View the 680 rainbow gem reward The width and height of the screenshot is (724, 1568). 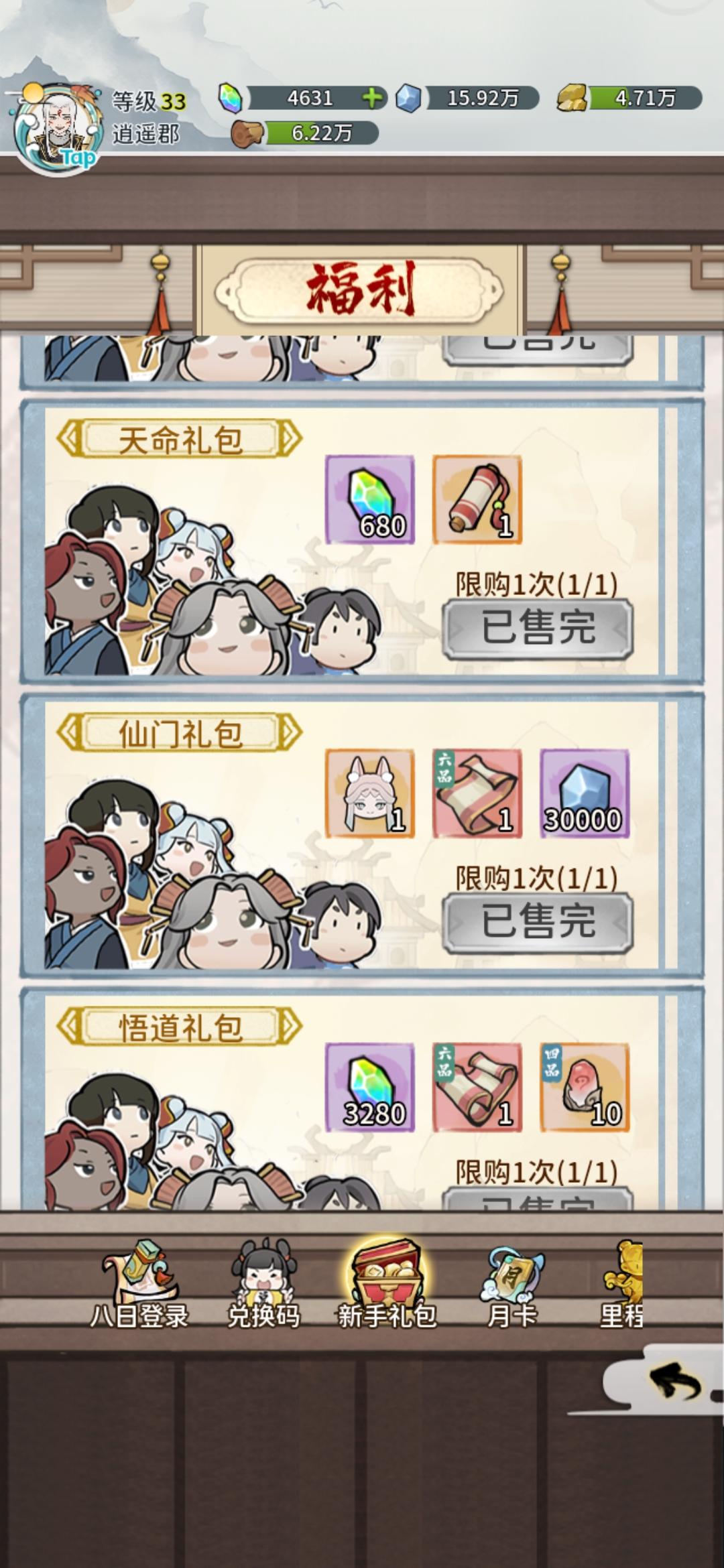pos(369,499)
